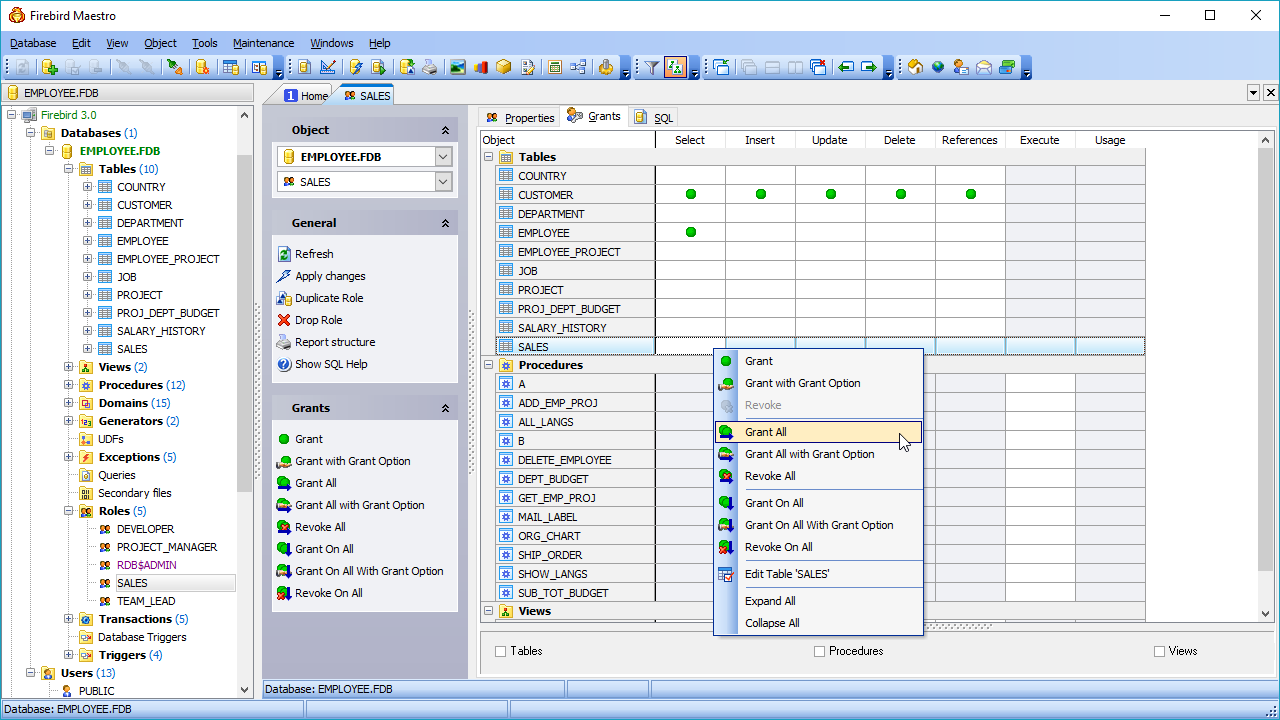Viewport: 1280px width, 720px height.
Task: Enable the Tables checkbox below the grid
Action: point(500,651)
